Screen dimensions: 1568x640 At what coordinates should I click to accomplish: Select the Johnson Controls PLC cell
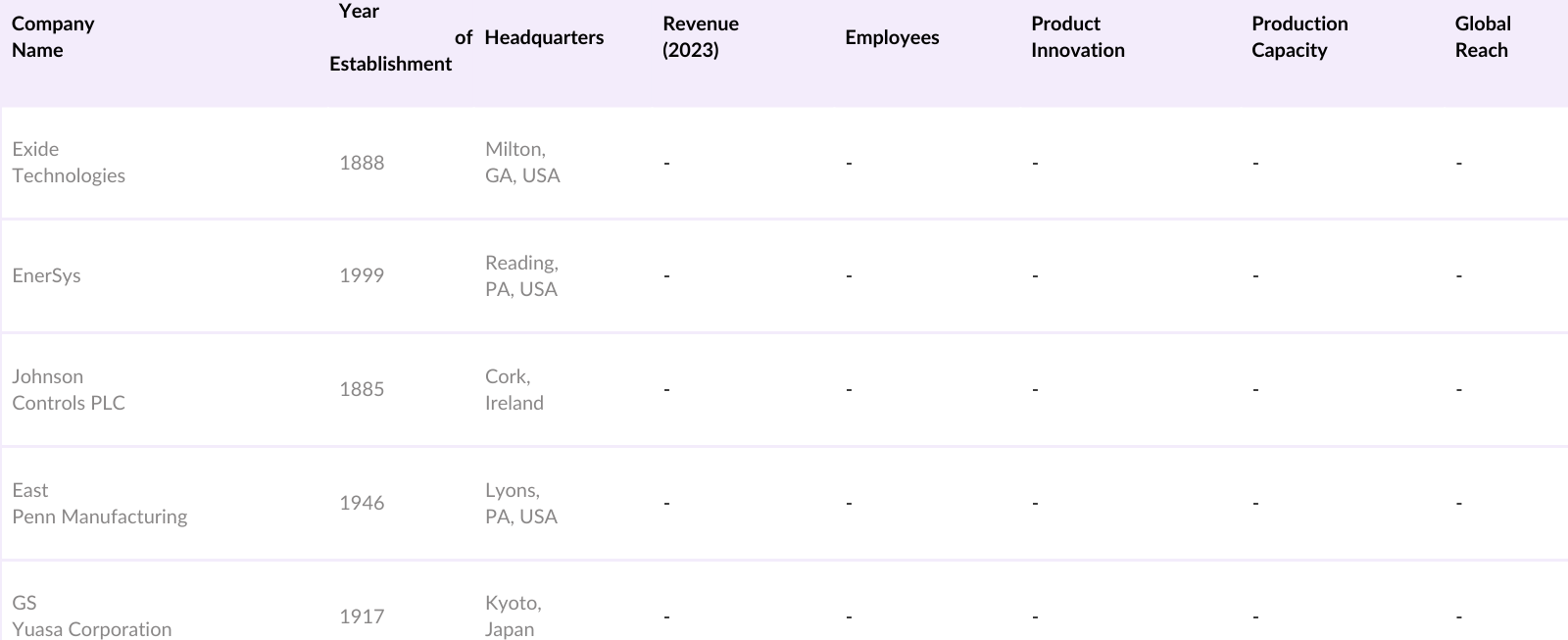[x=69, y=390]
